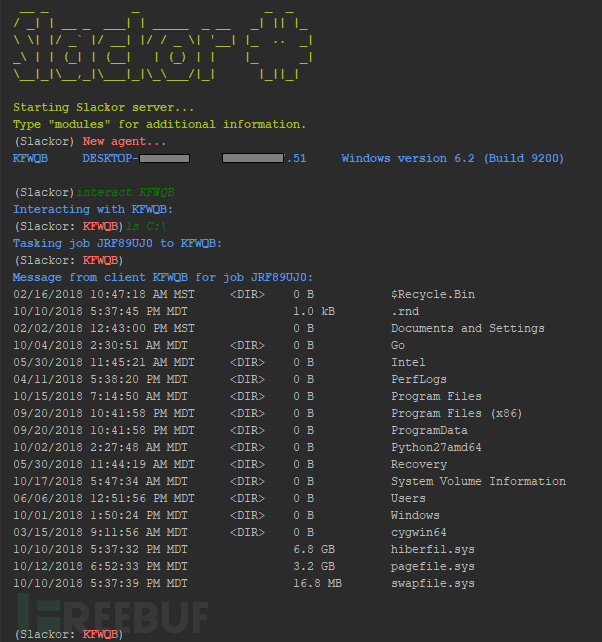Screen dimensions: 602x642
Task: Click the "$Recycle.Bin" entry
Action: (x=433, y=295)
